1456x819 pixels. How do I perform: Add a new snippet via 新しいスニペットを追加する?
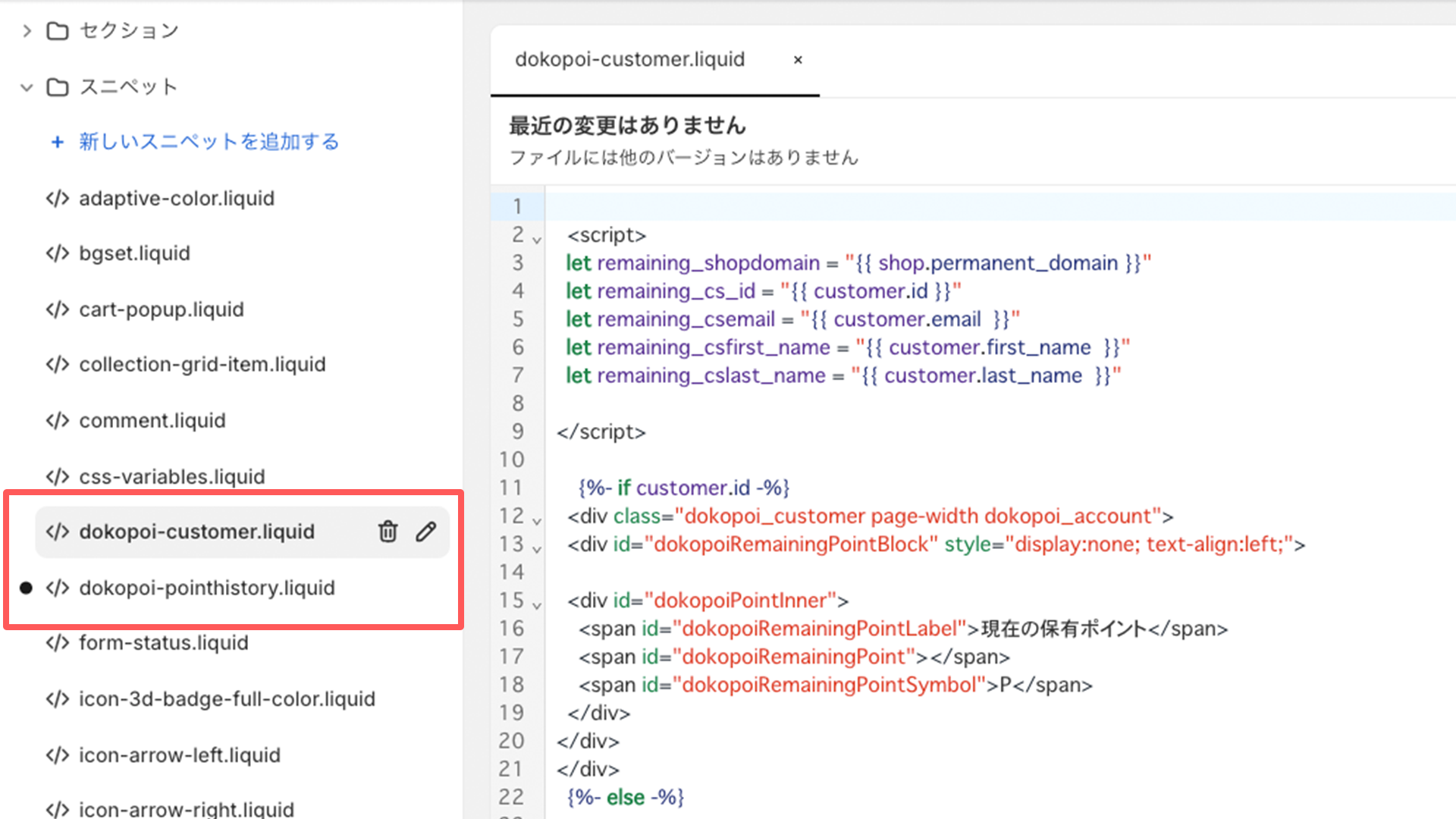click(209, 142)
